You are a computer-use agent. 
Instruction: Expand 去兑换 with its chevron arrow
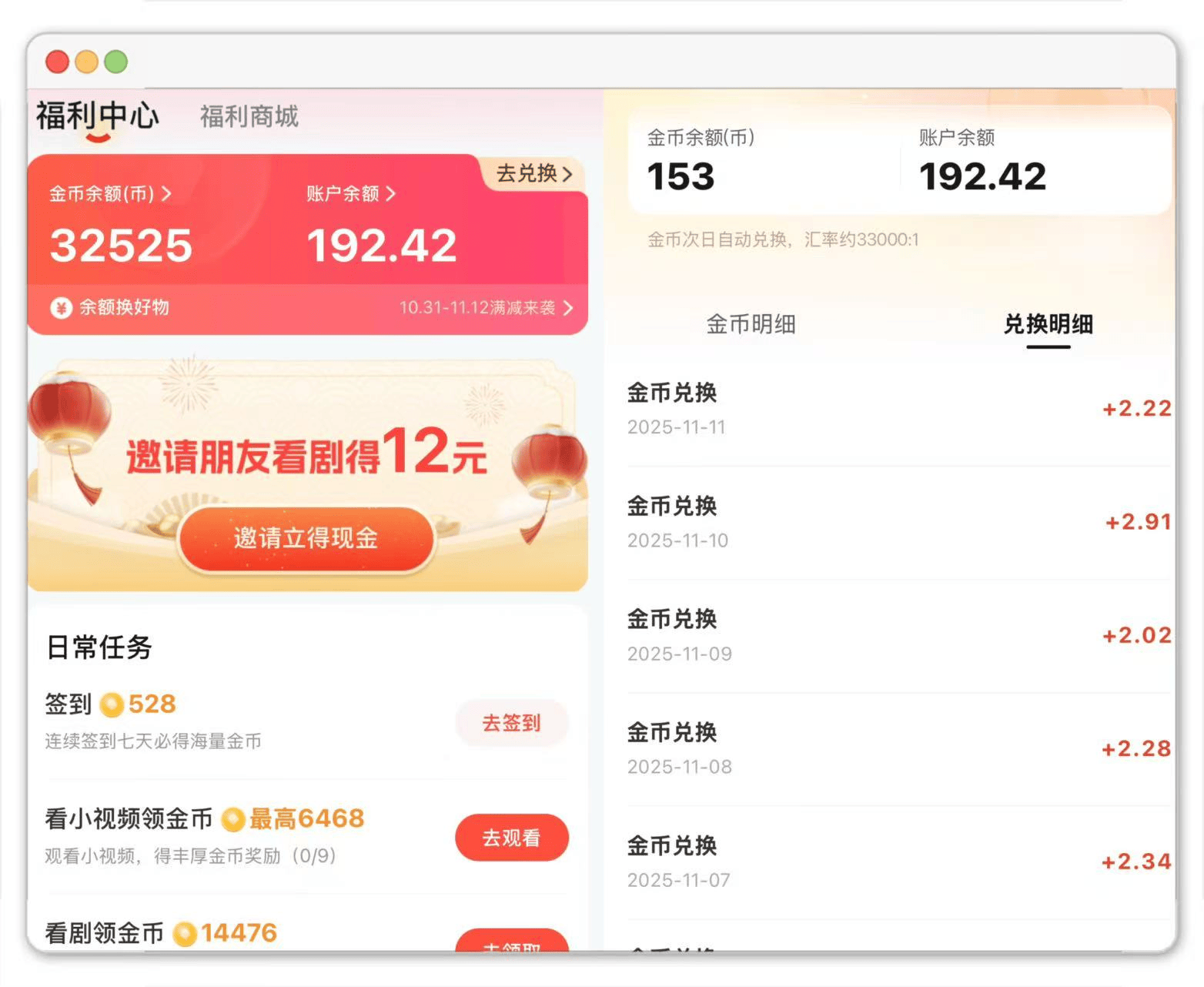pyautogui.click(x=533, y=174)
